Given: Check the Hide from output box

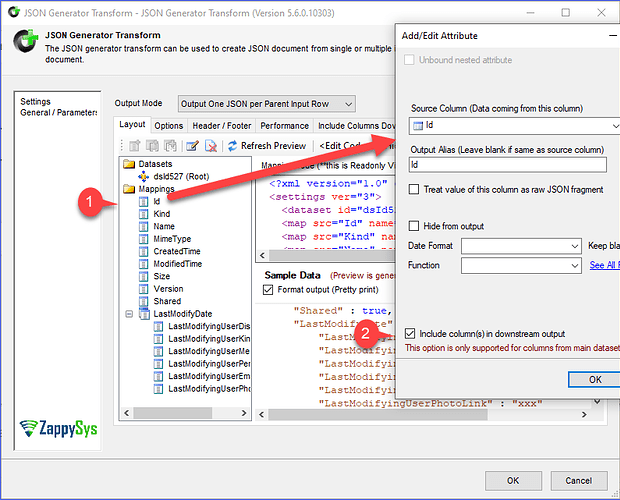Looking at the screenshot, I should [414, 226].
